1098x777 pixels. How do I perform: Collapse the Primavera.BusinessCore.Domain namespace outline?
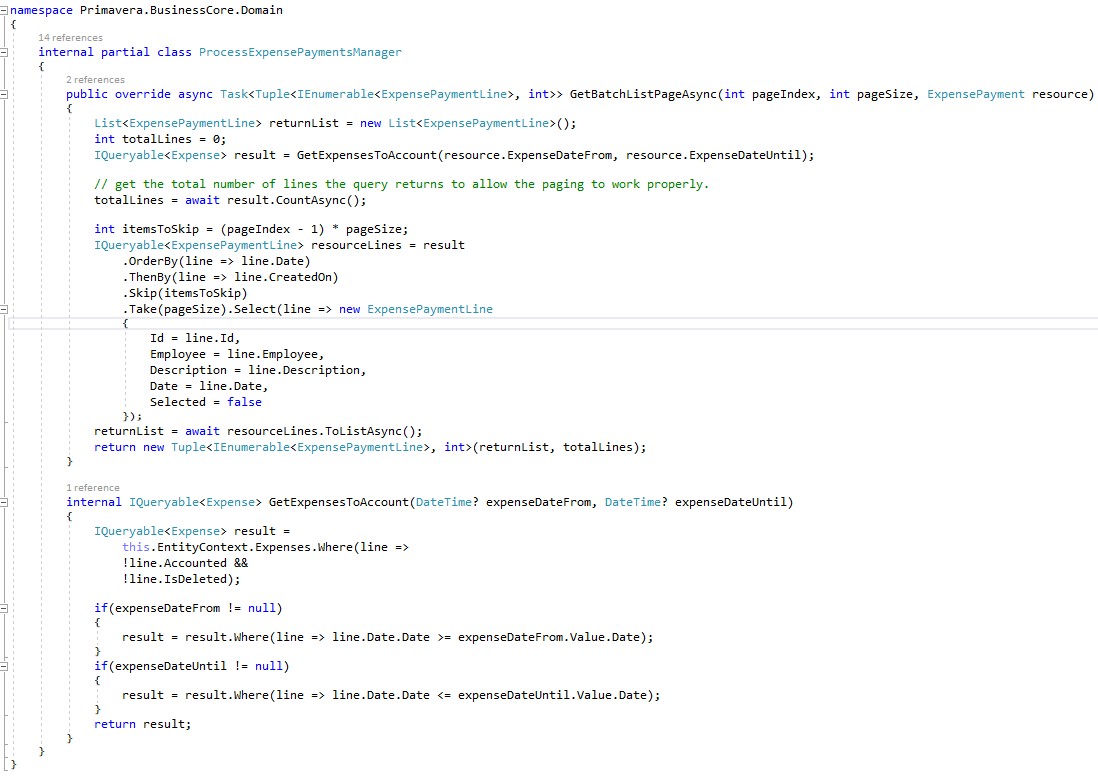4,10
